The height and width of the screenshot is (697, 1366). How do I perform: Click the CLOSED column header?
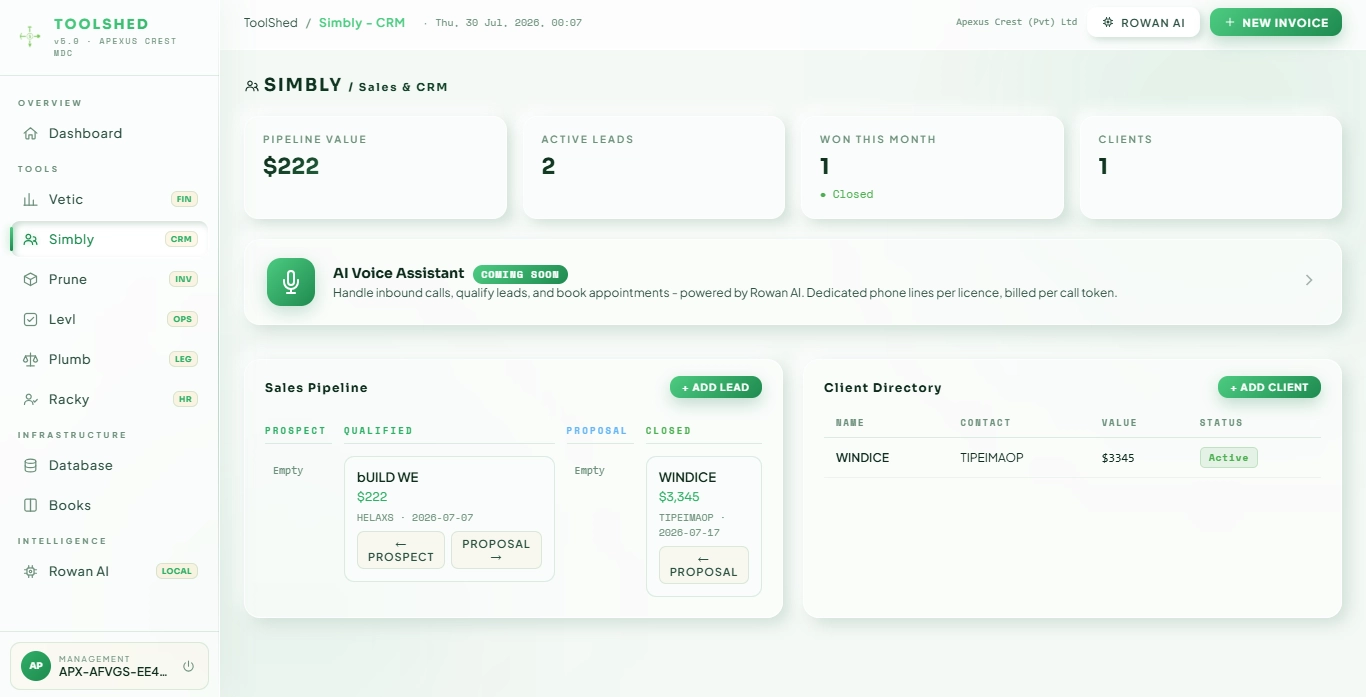(668, 430)
